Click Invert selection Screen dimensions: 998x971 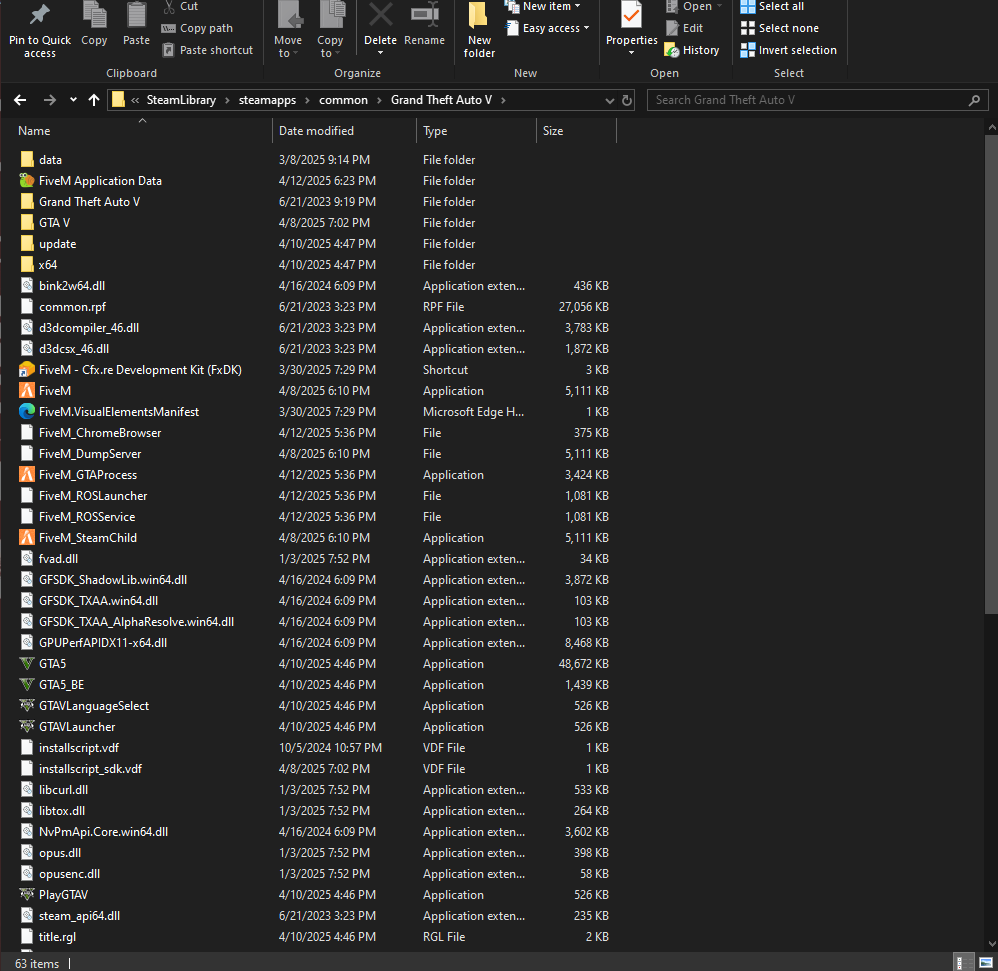tap(789, 50)
